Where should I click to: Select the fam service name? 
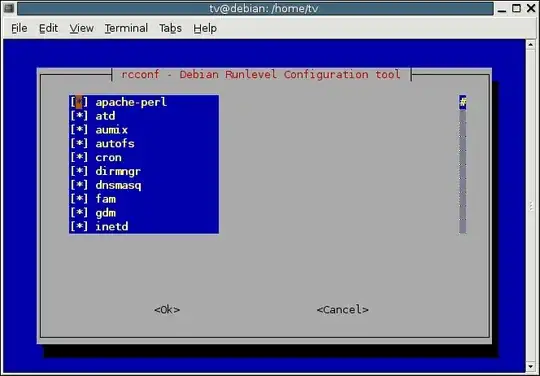pyautogui.click(x=105, y=199)
